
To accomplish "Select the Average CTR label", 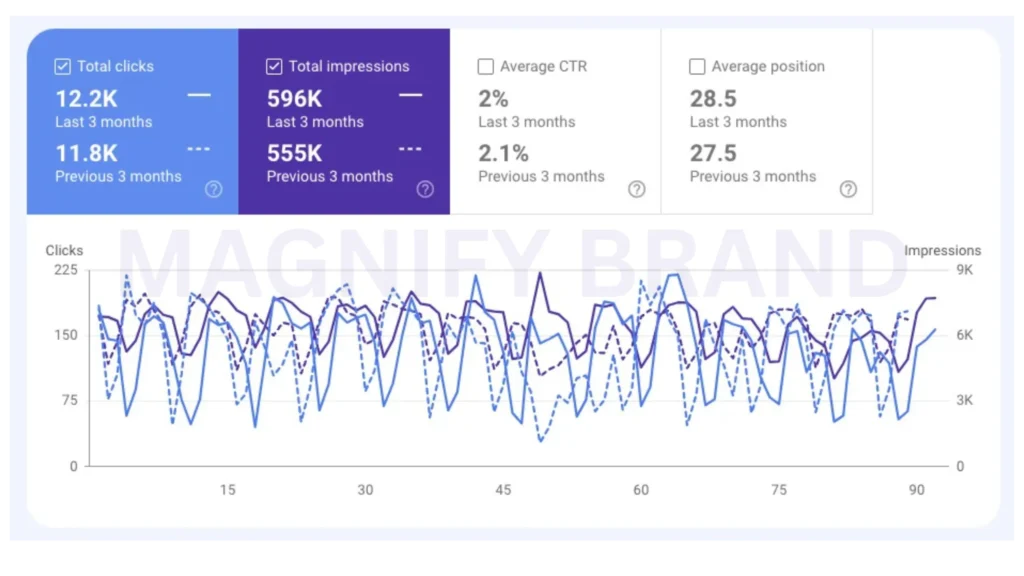I will click(x=543, y=67).
